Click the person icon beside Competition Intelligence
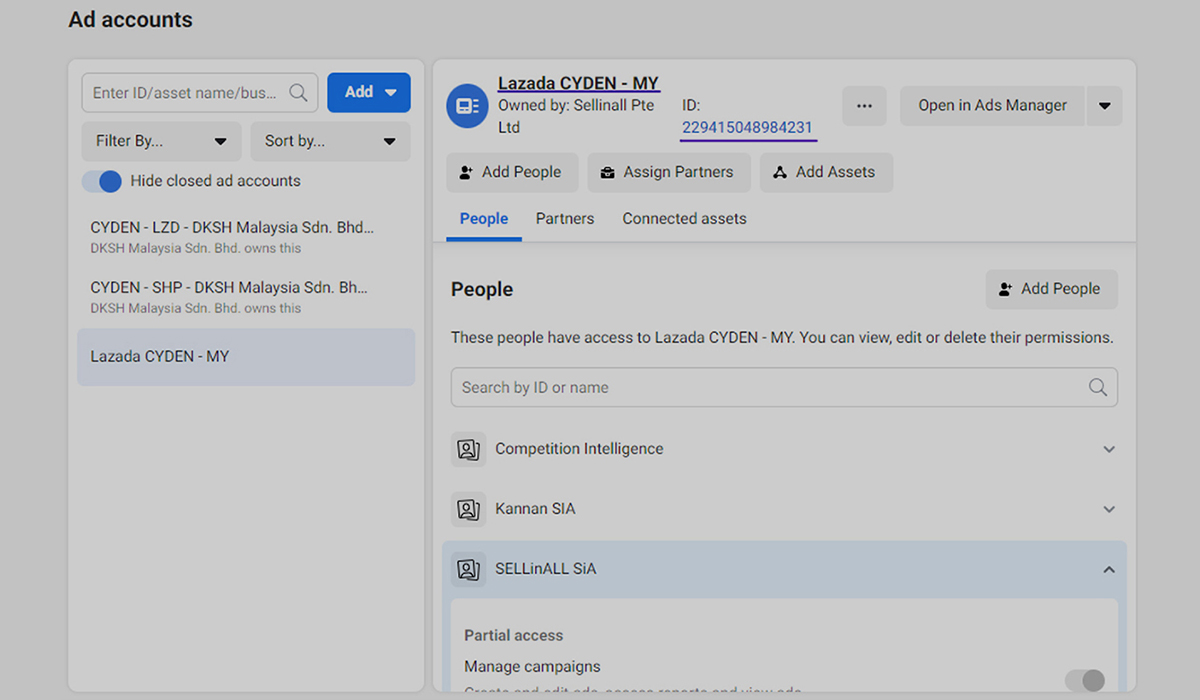1200x700 pixels. pyautogui.click(x=468, y=449)
